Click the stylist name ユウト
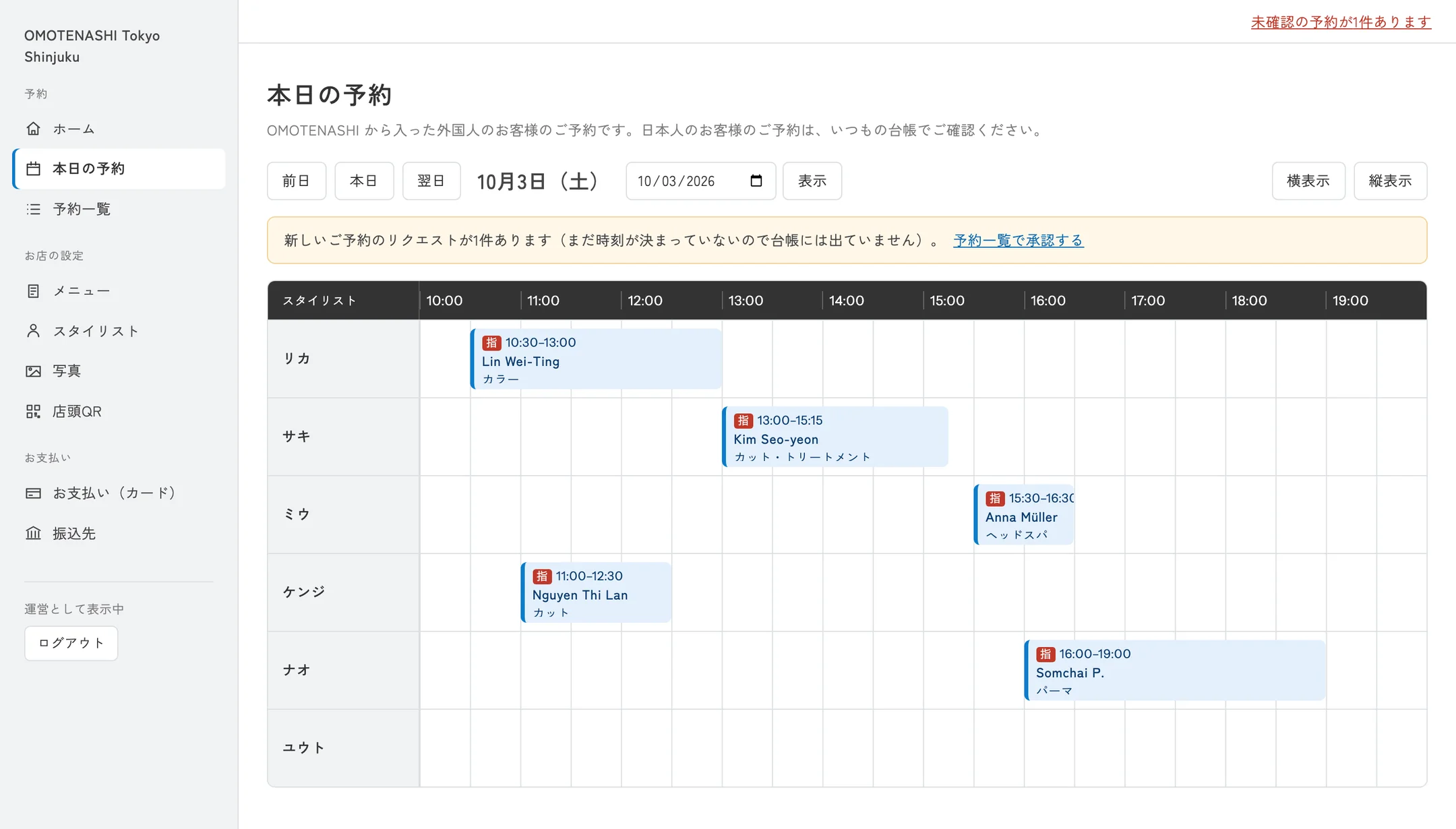This screenshot has width=1456, height=829. click(304, 747)
